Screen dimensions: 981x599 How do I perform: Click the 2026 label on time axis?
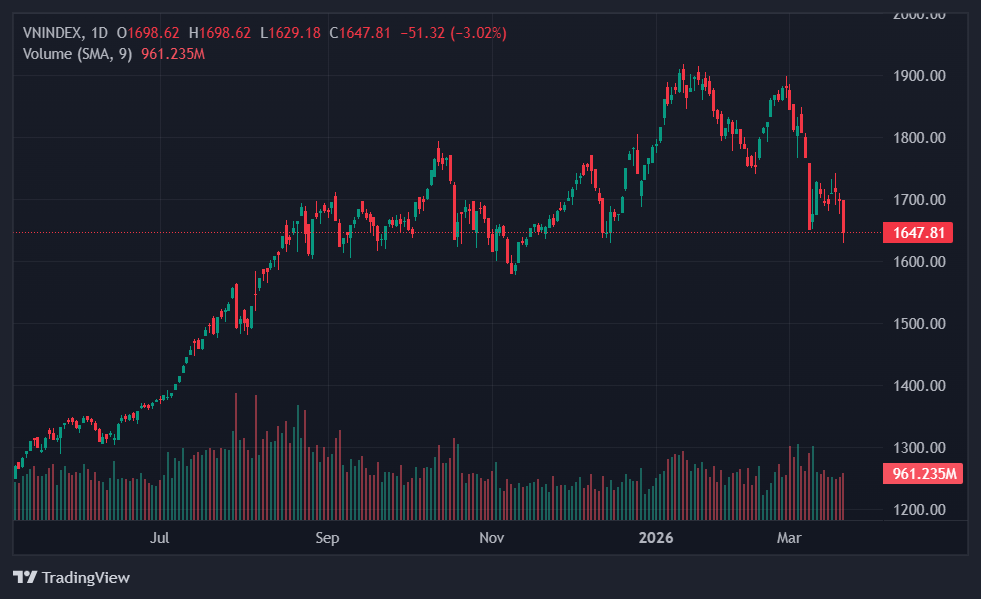point(656,538)
